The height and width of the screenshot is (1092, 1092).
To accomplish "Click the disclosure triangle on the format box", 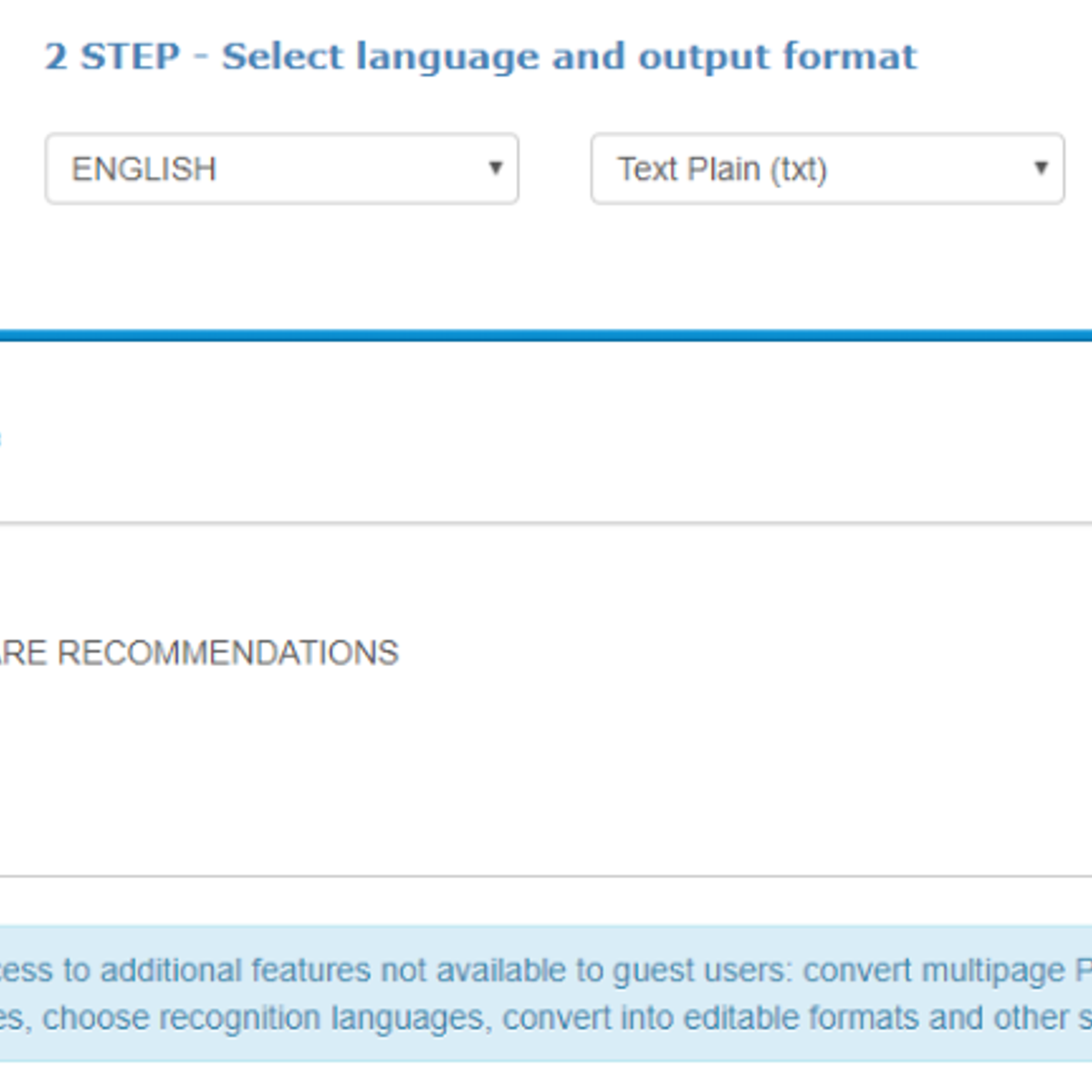I will [x=1040, y=168].
